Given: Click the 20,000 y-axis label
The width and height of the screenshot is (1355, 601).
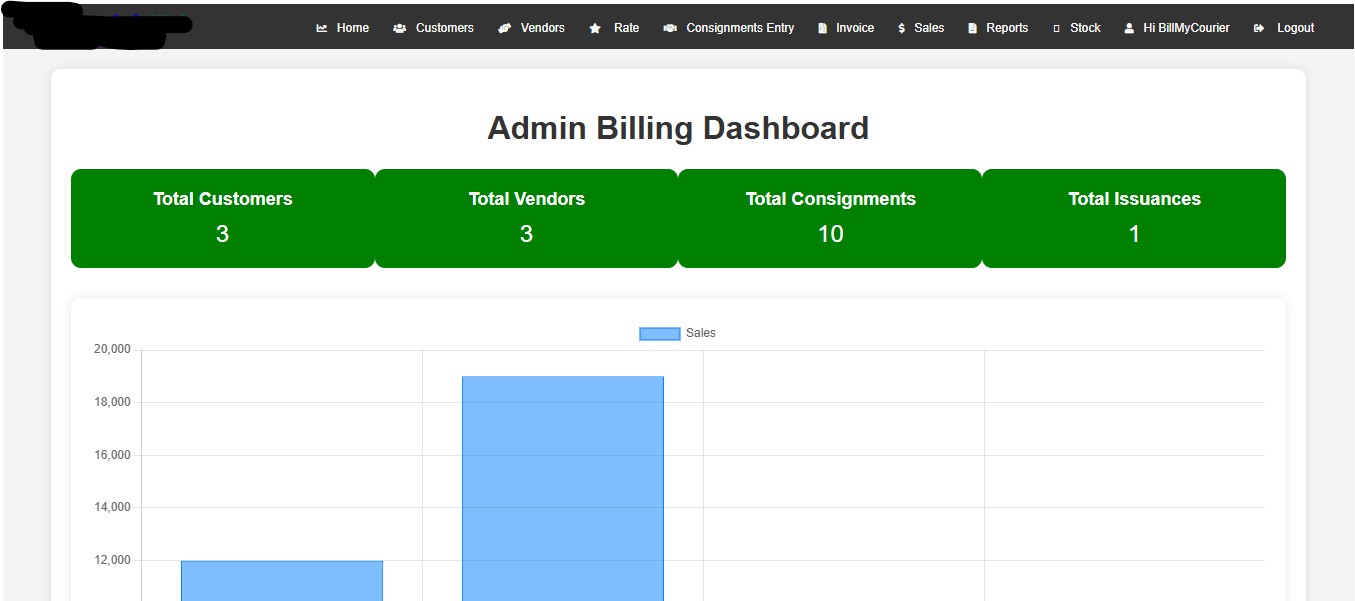Looking at the screenshot, I should click(x=113, y=349).
